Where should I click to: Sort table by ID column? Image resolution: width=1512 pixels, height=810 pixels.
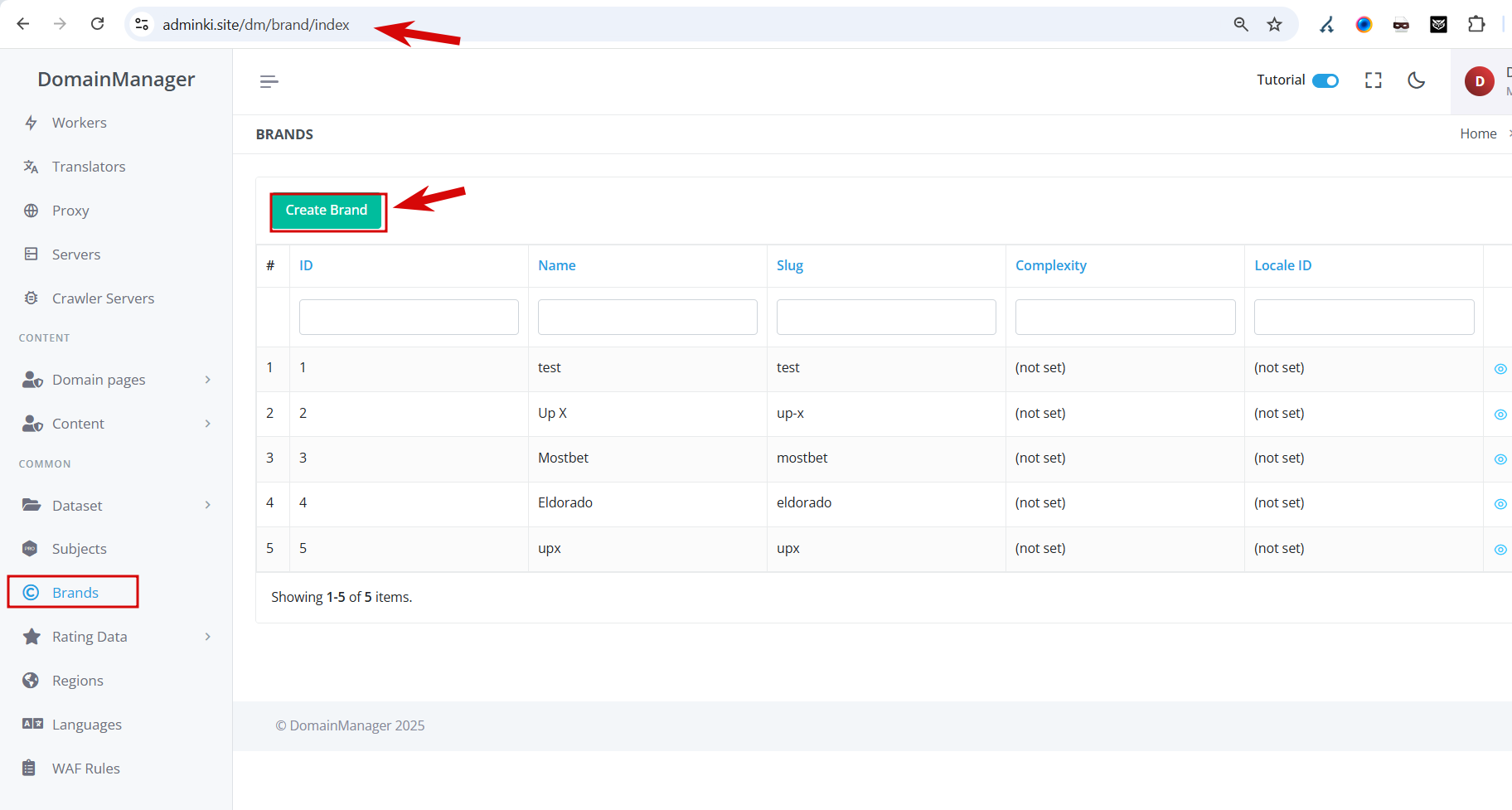pyautogui.click(x=306, y=265)
